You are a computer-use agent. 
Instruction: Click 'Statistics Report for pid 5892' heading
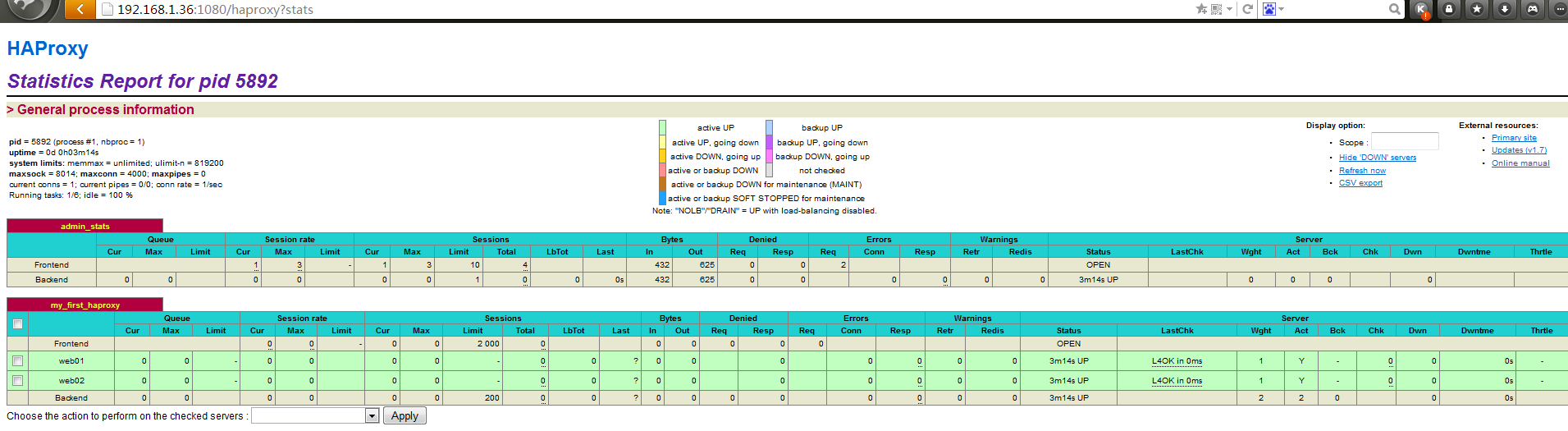[x=143, y=81]
